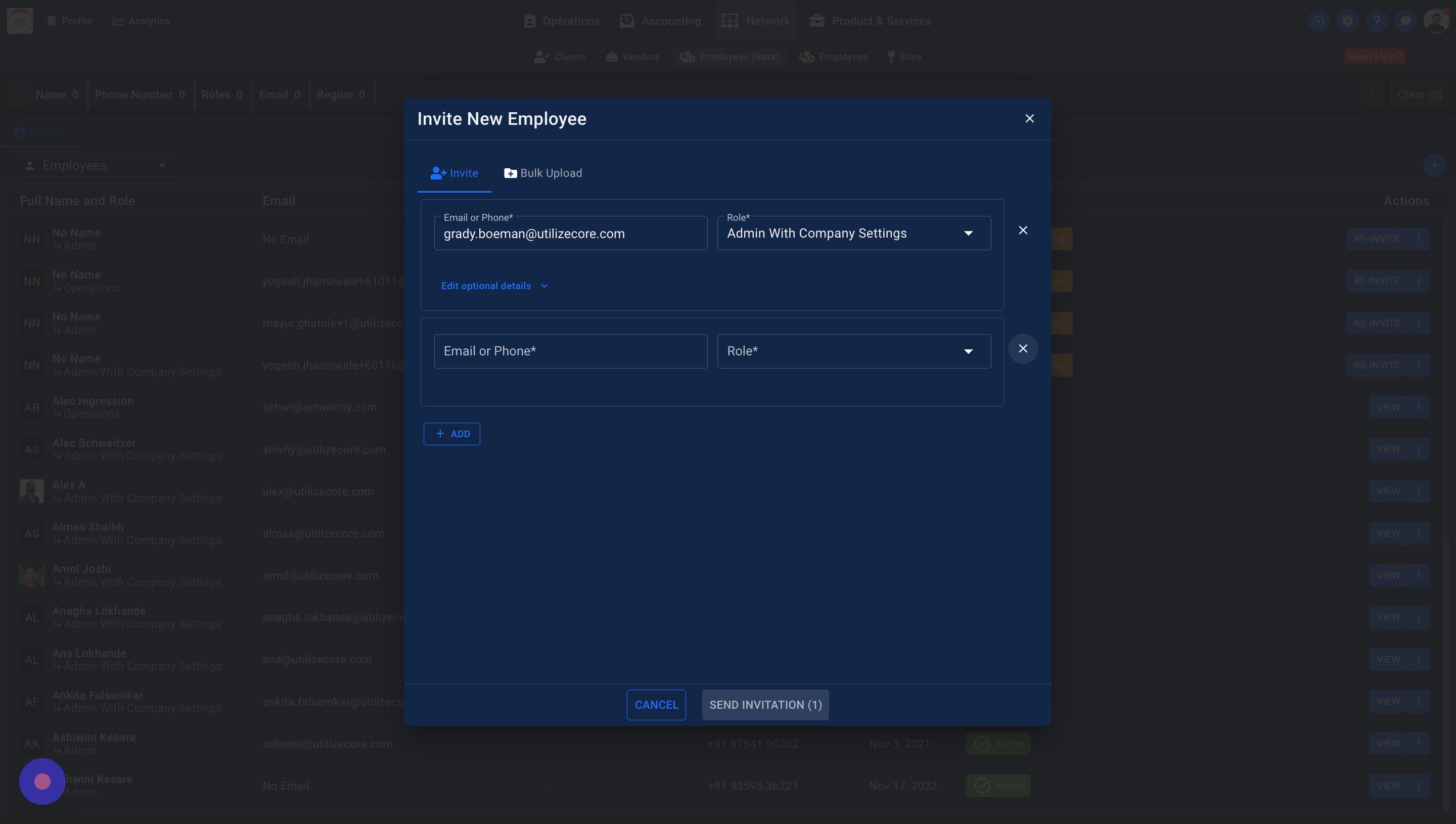Viewport: 1456px width, 824px height.
Task: Click the empty Email or Phone field
Action: pyautogui.click(x=570, y=351)
